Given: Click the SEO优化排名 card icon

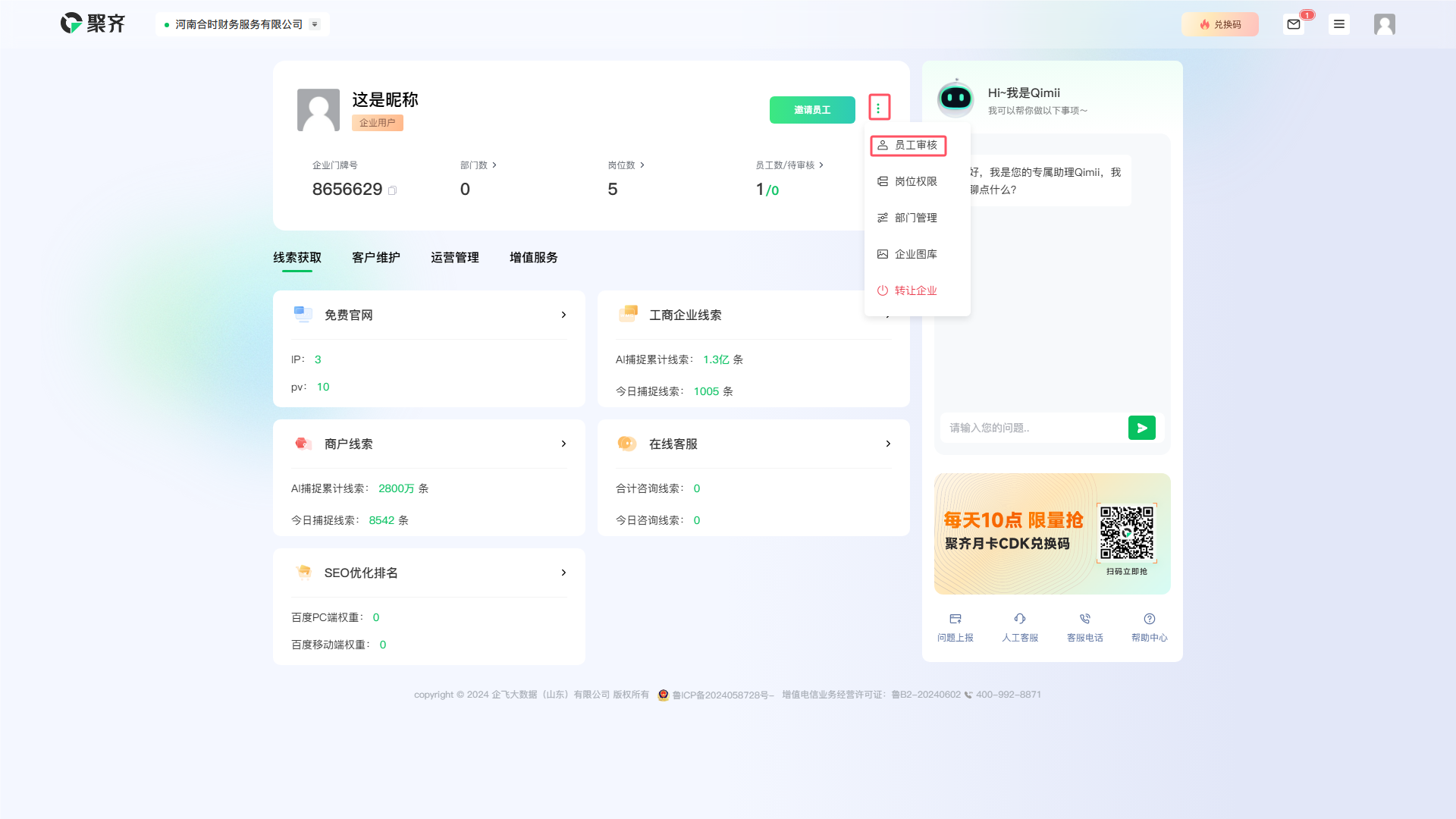Looking at the screenshot, I should tap(303, 572).
